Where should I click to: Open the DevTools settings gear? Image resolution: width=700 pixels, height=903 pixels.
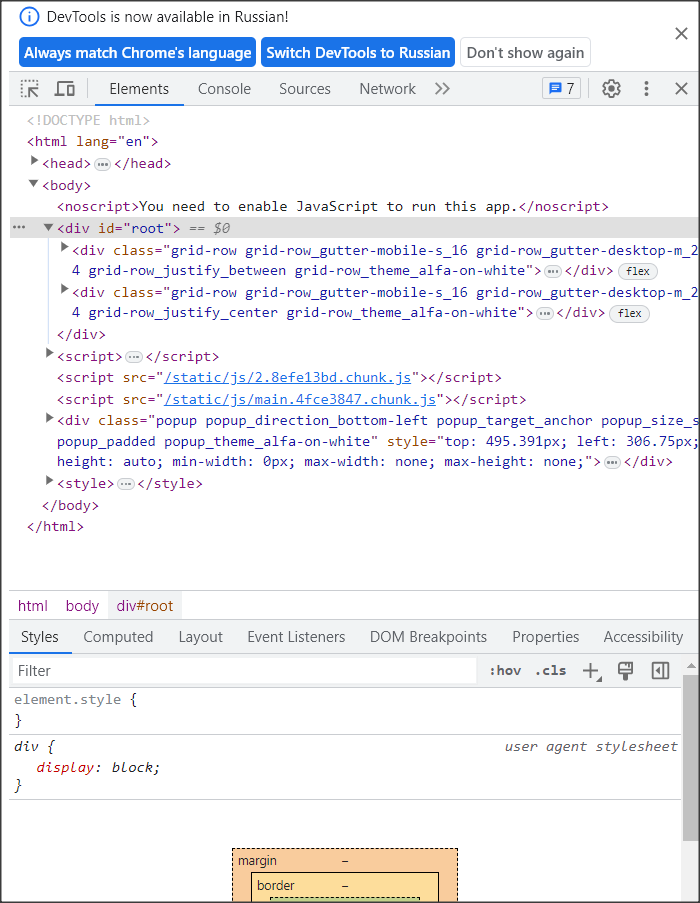pos(611,89)
